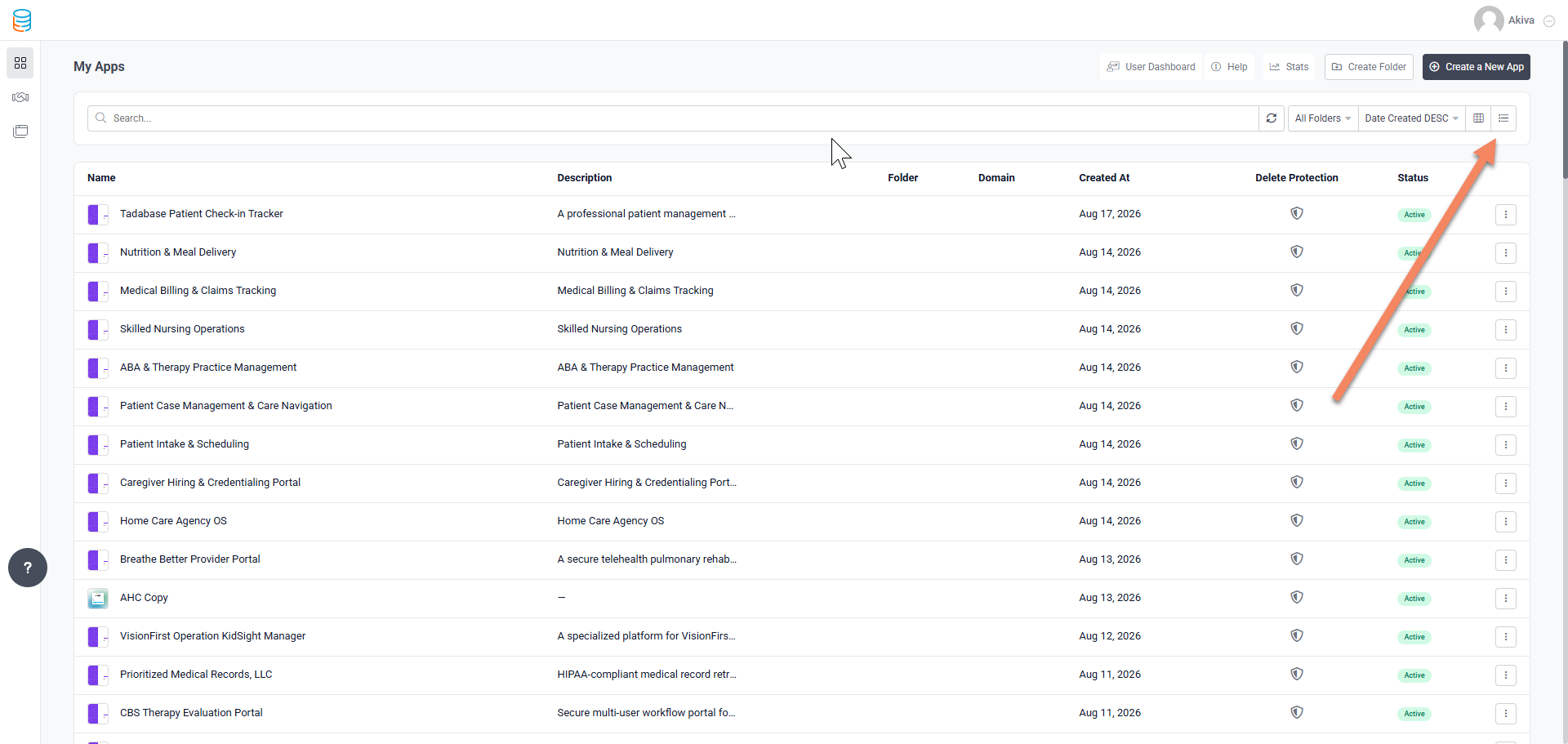This screenshot has height=744, width=1568.
Task: Click Create a New App
Action: (1477, 67)
